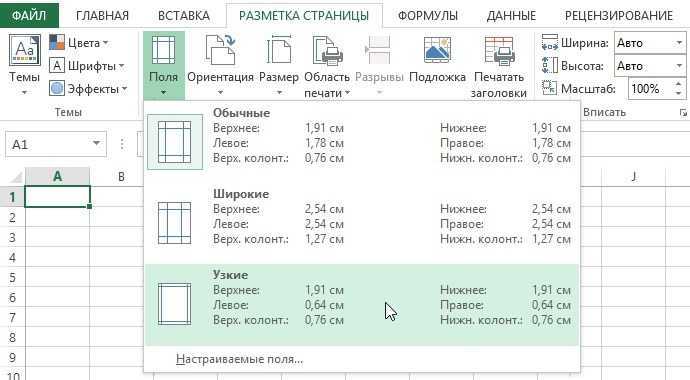The height and width of the screenshot is (380, 690).
Task: Click the Обычные margins thumbnail icon
Action: click(175, 142)
